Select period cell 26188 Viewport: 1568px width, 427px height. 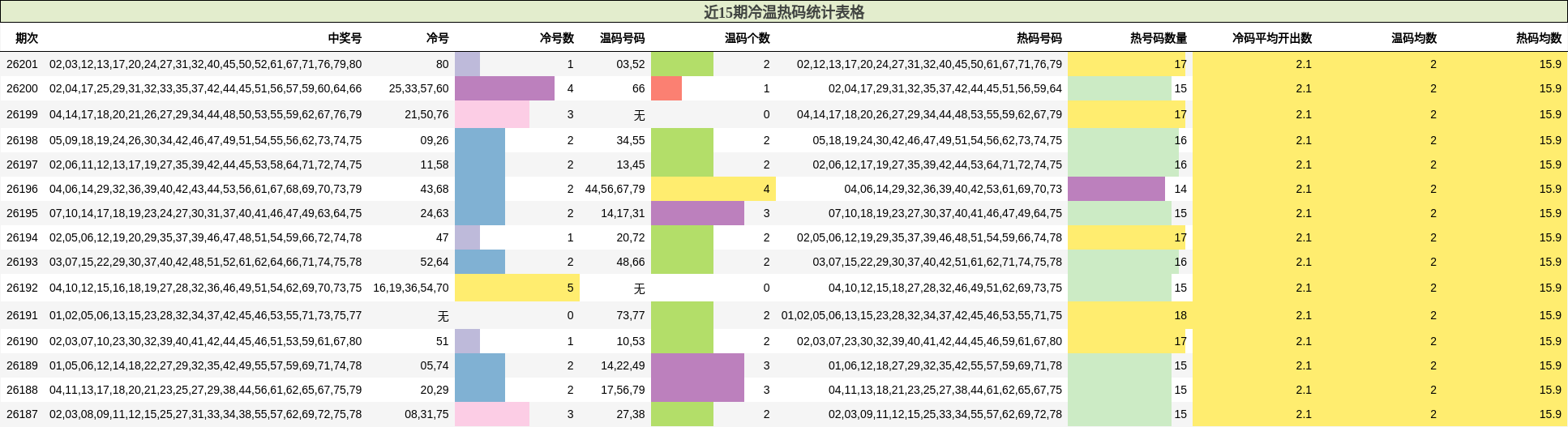click(x=22, y=390)
